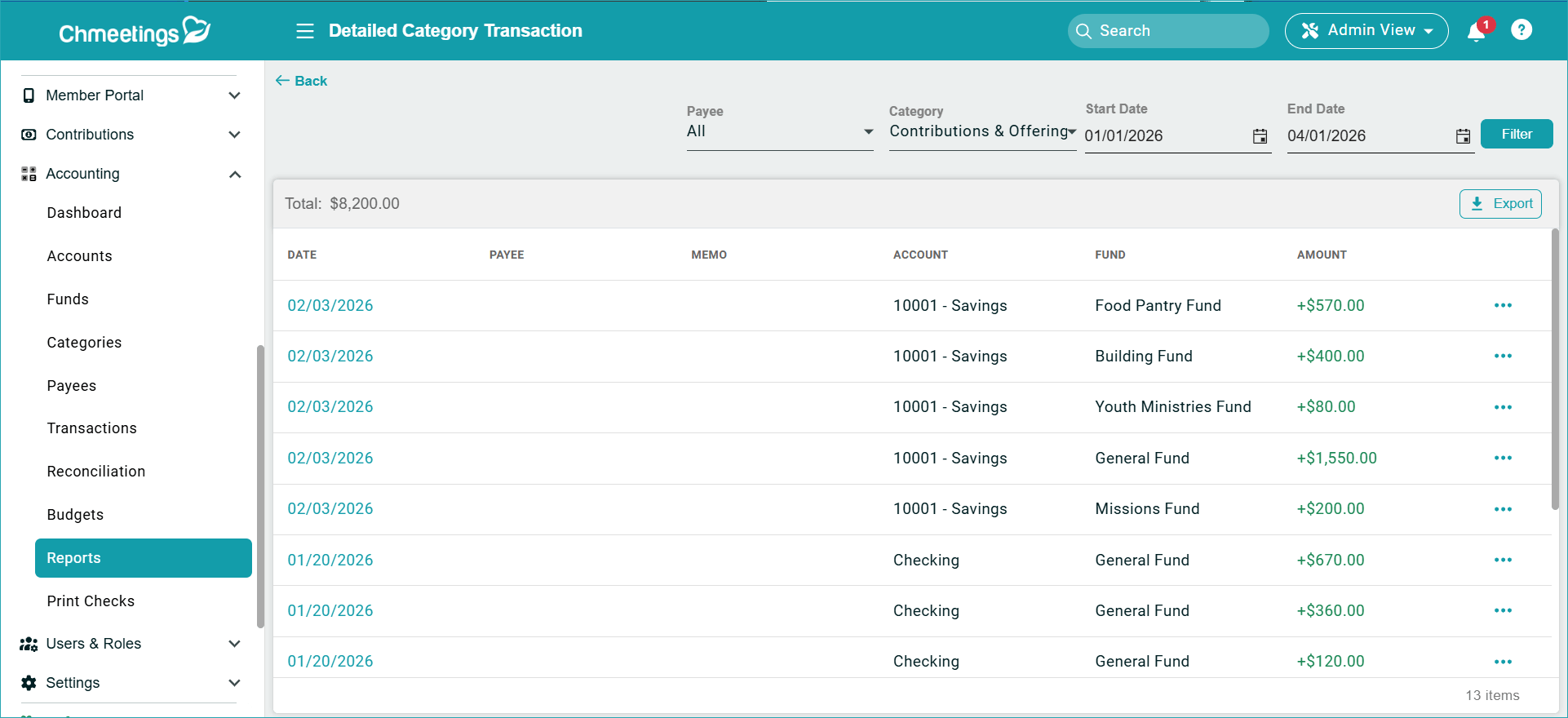Viewport: 1568px width, 718px height.
Task: Click the Total $8,200.00 text
Action: 342,204
